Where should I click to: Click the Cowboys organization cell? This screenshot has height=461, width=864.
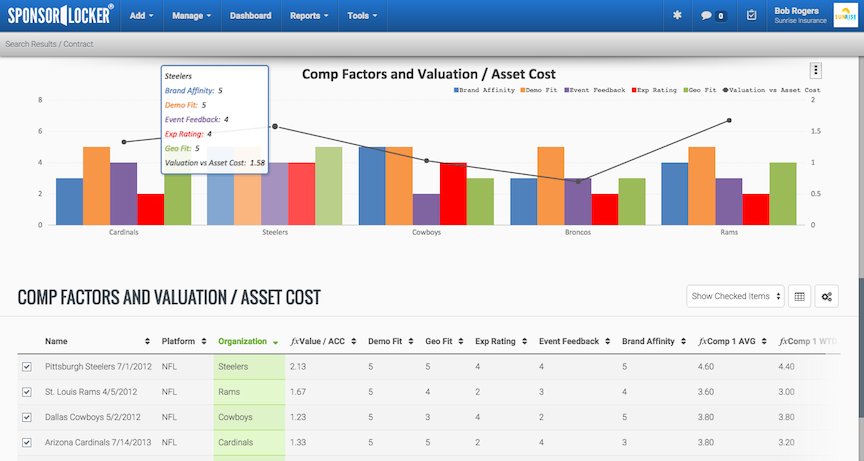click(249, 417)
